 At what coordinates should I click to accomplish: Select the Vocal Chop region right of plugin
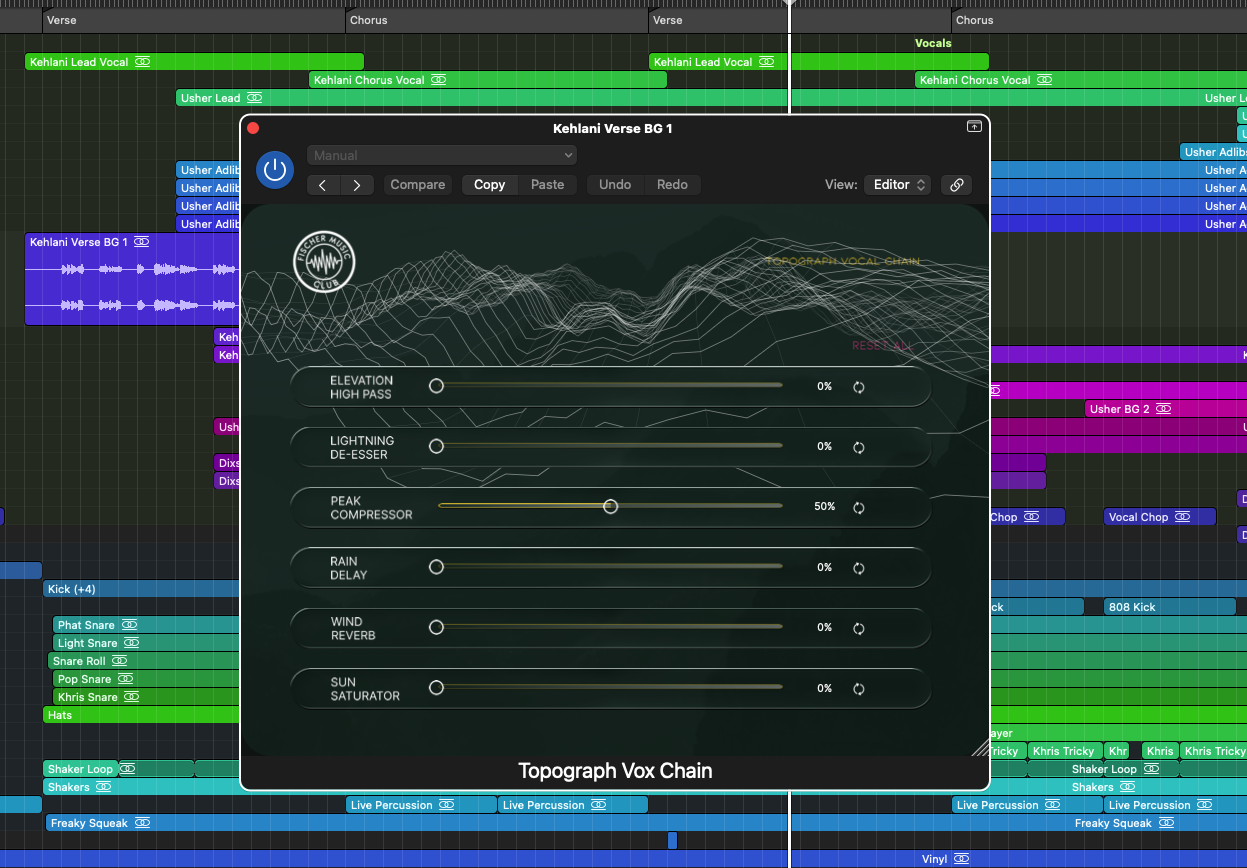pos(1160,517)
